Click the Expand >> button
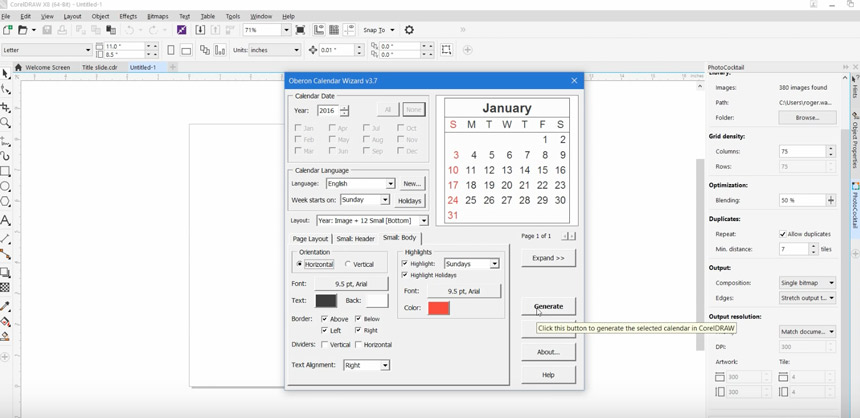860x418 pixels. [x=548, y=258]
